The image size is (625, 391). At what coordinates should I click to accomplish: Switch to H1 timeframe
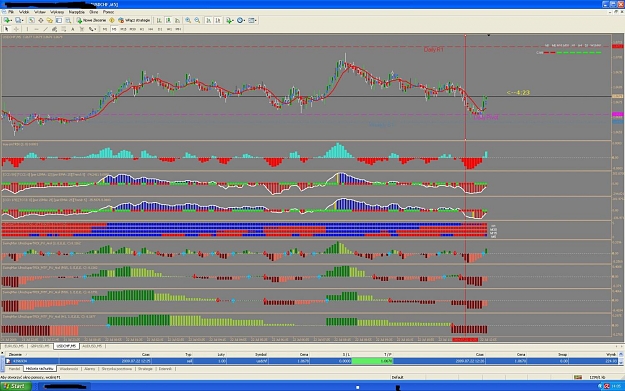click(x=142, y=29)
